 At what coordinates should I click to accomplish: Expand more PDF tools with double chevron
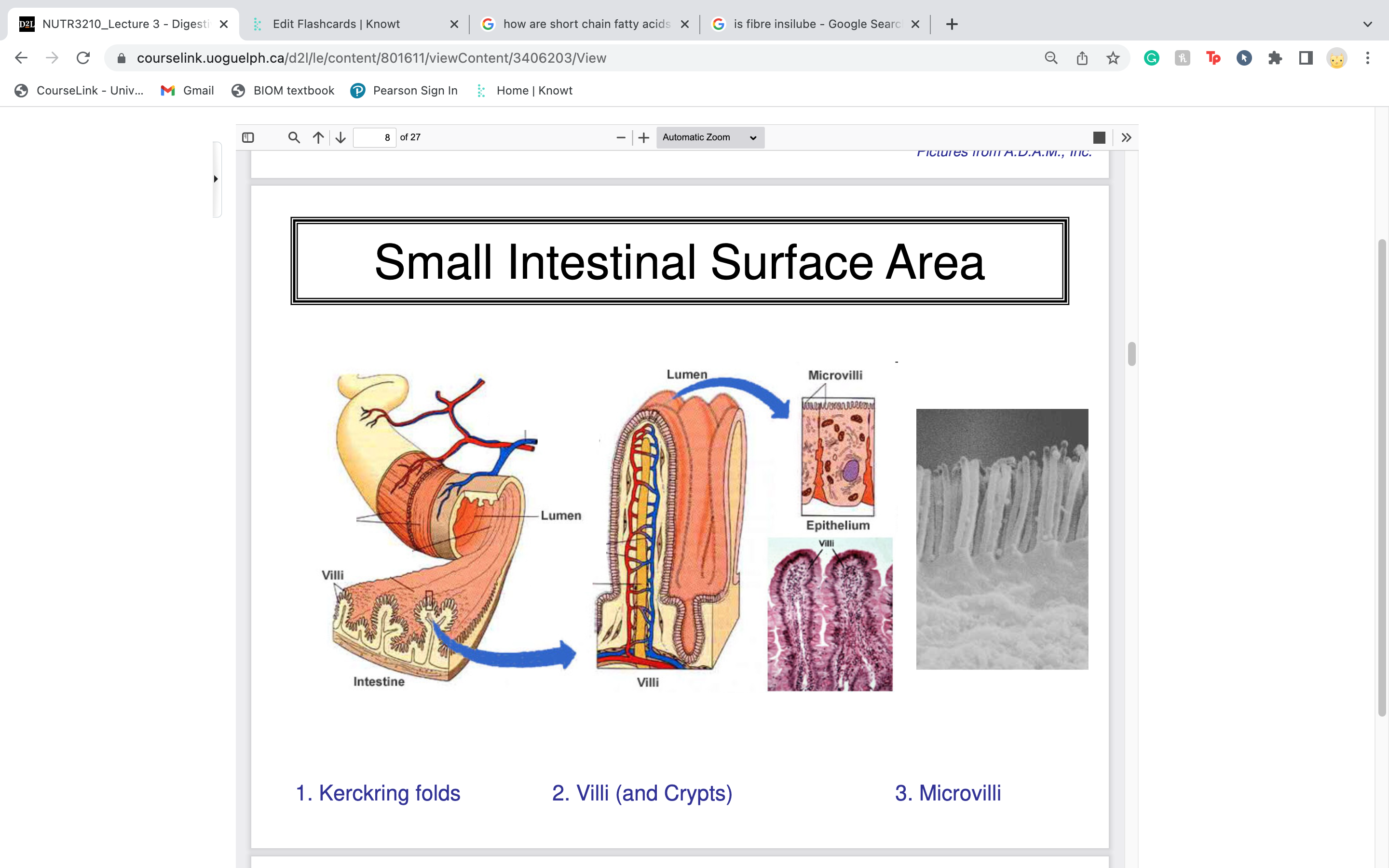(1126, 137)
